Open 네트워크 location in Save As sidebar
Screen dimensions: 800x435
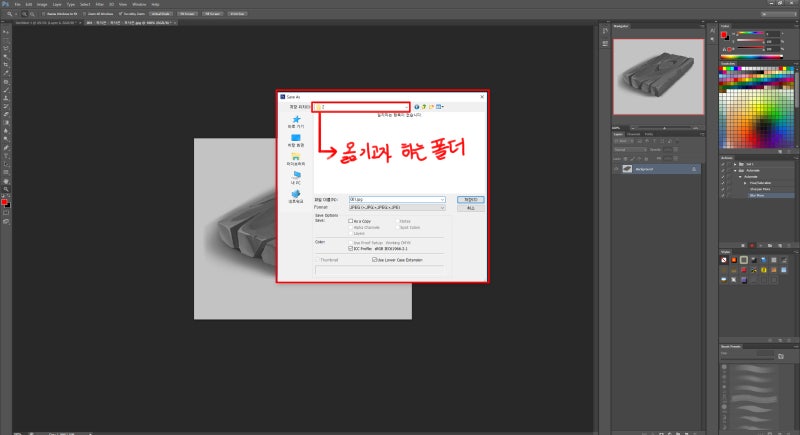[x=296, y=196]
